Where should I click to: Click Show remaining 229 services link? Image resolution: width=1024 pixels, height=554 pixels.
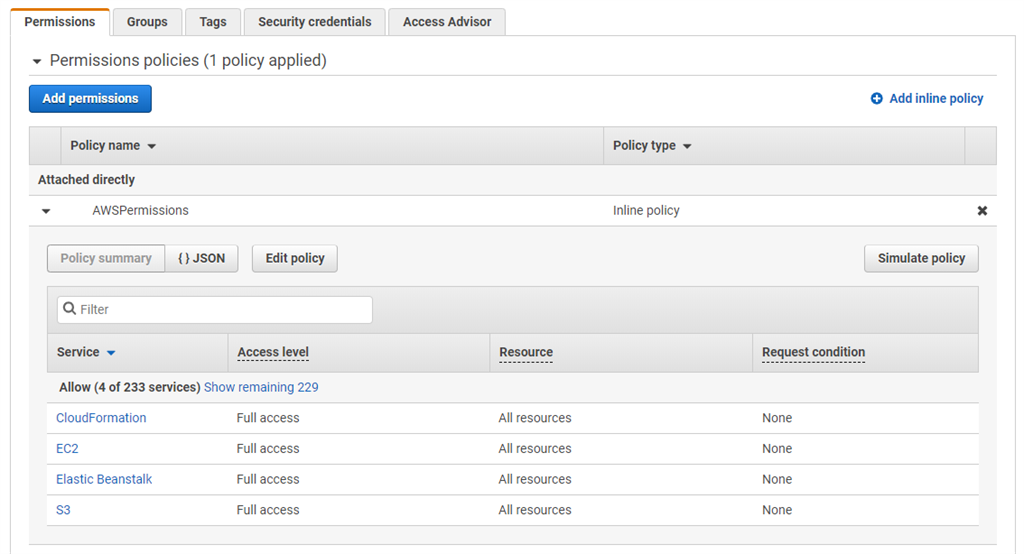tap(261, 387)
